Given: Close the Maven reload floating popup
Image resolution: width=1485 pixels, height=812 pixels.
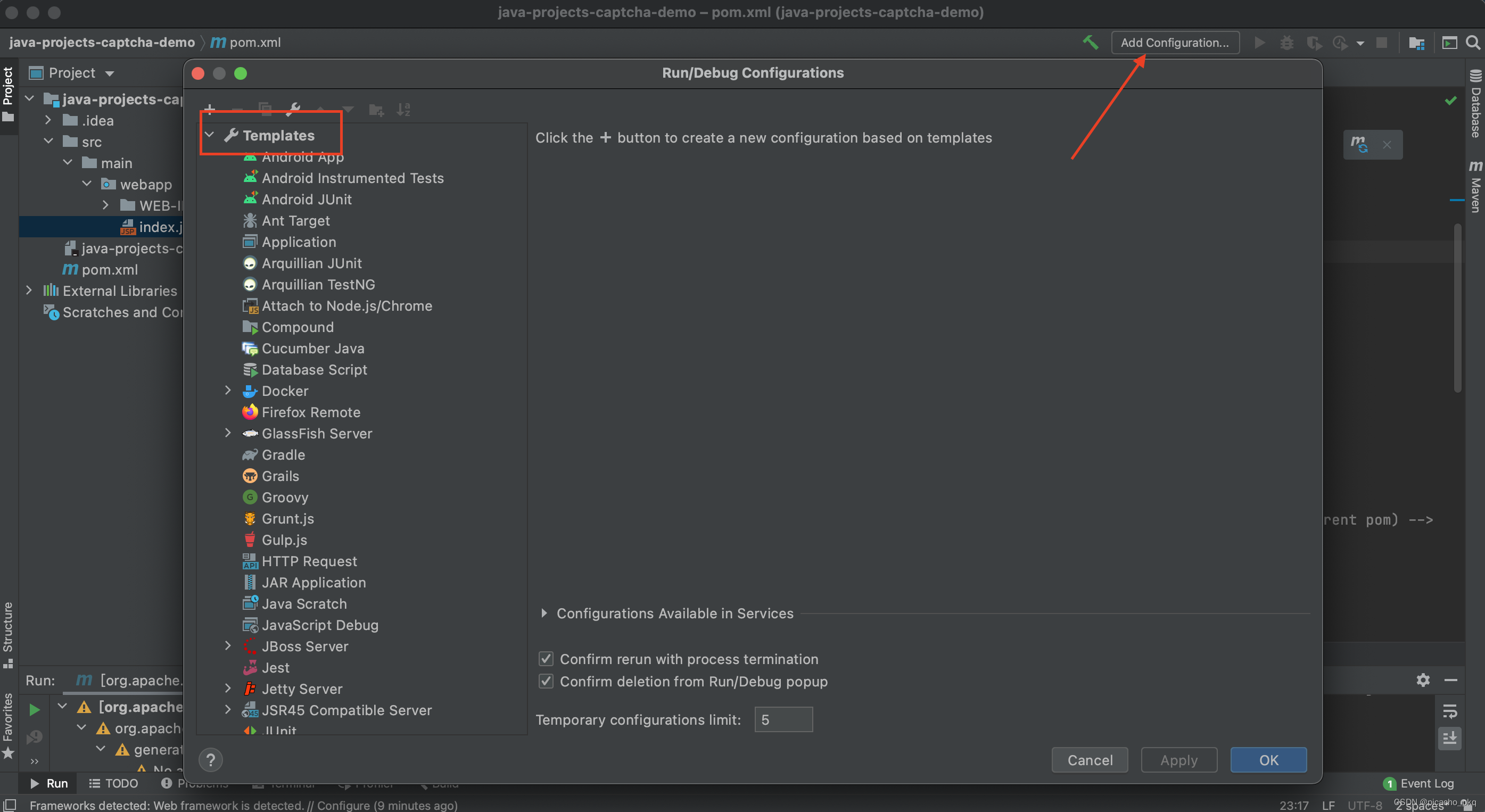Looking at the screenshot, I should [x=1387, y=145].
